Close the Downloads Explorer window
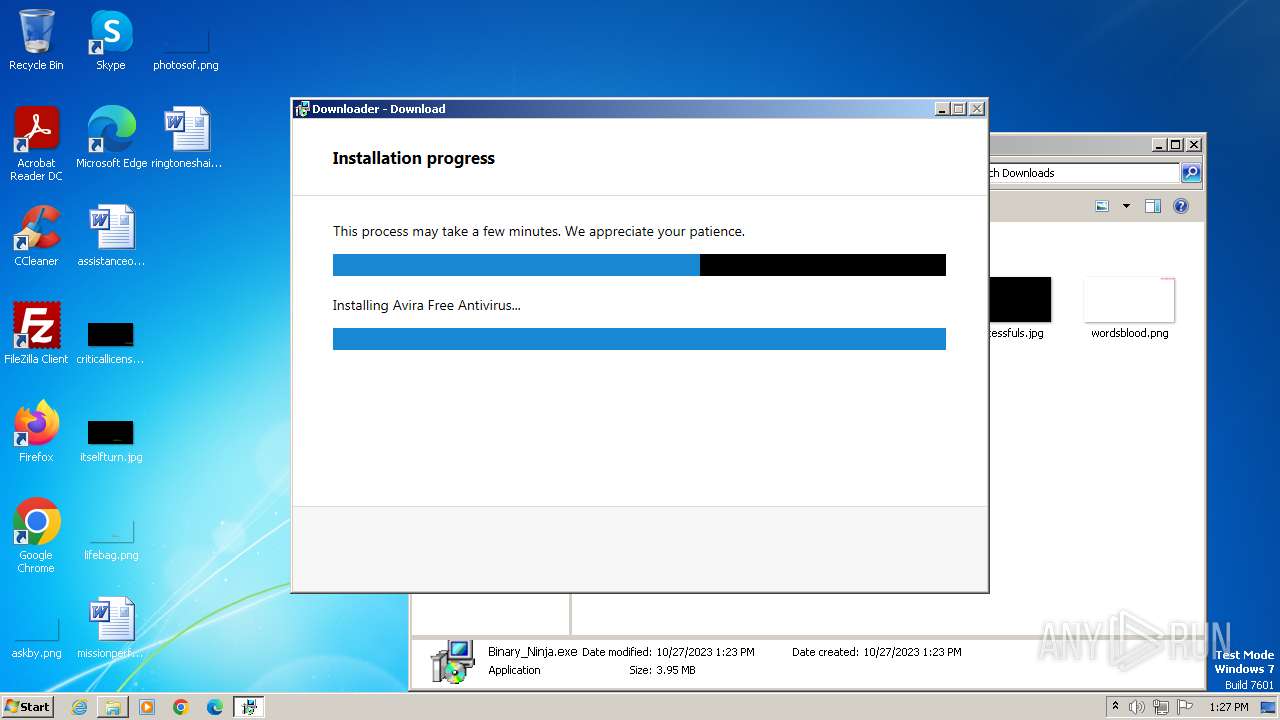 (x=1193, y=144)
